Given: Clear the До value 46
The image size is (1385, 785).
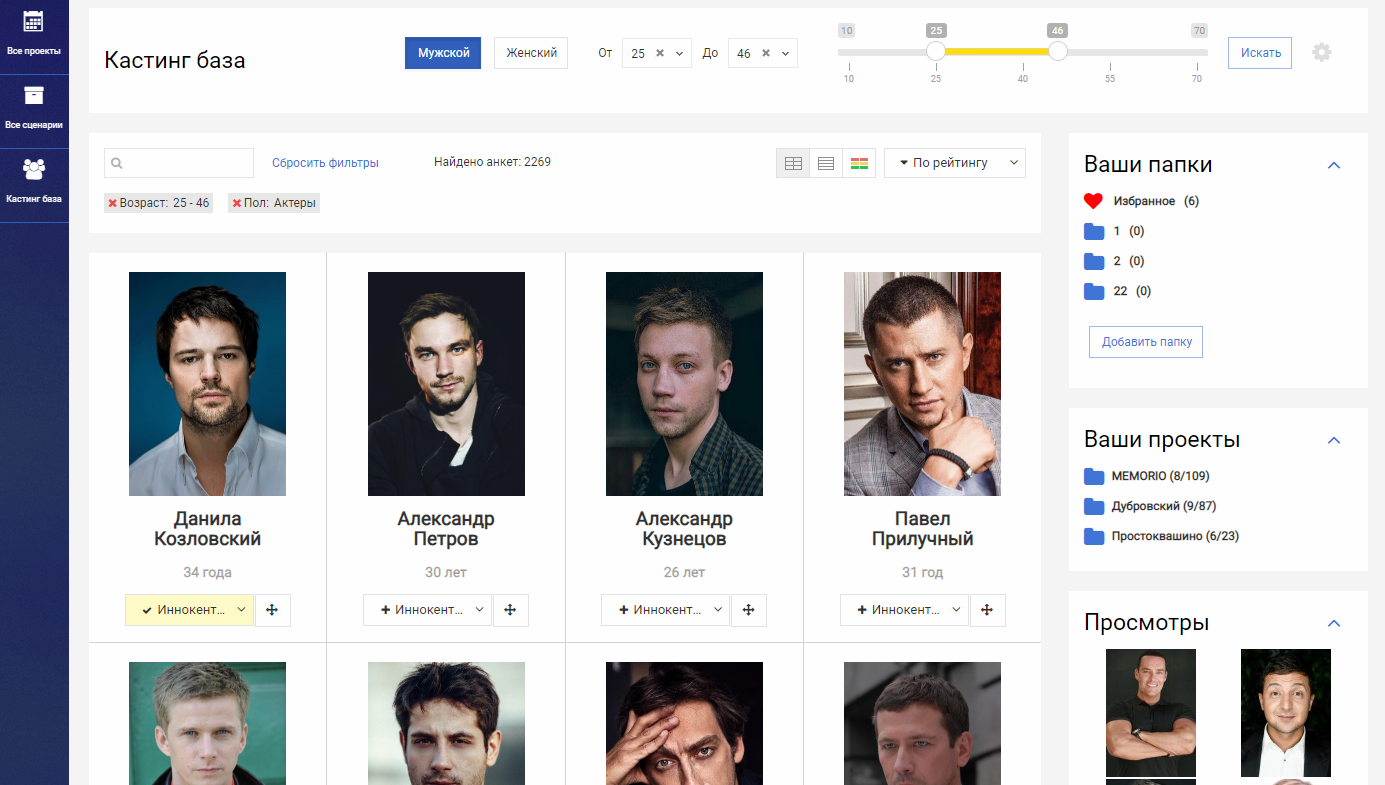Looking at the screenshot, I should 765,53.
